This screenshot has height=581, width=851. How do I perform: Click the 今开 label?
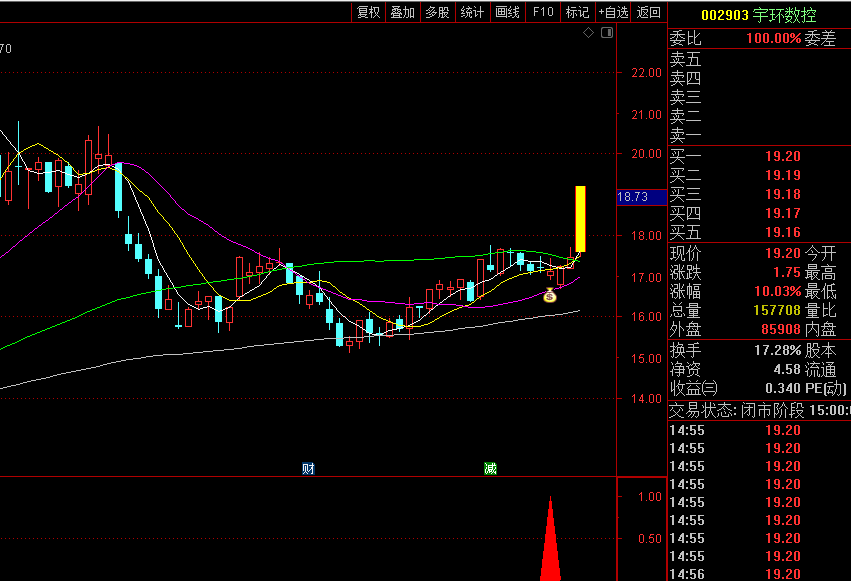tap(820, 253)
